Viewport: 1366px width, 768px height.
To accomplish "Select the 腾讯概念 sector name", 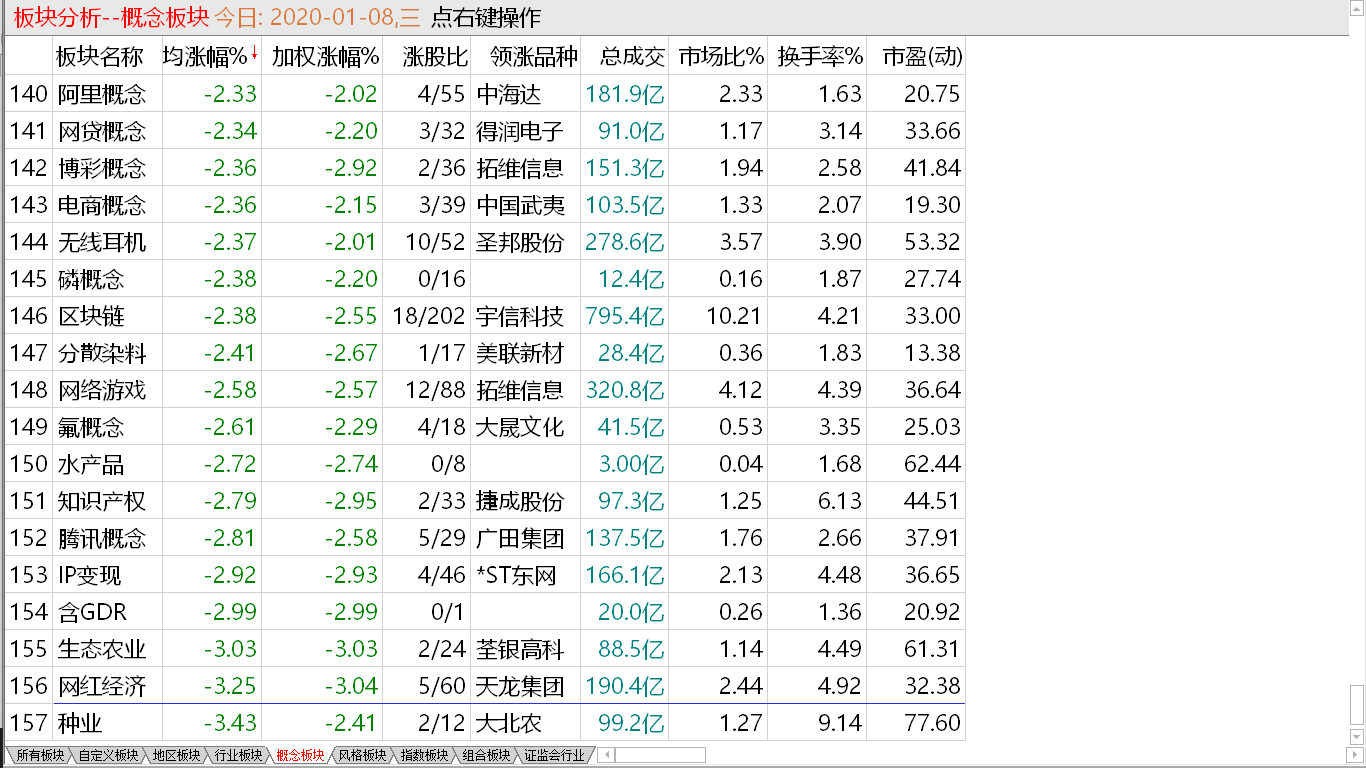I will pos(102,538).
